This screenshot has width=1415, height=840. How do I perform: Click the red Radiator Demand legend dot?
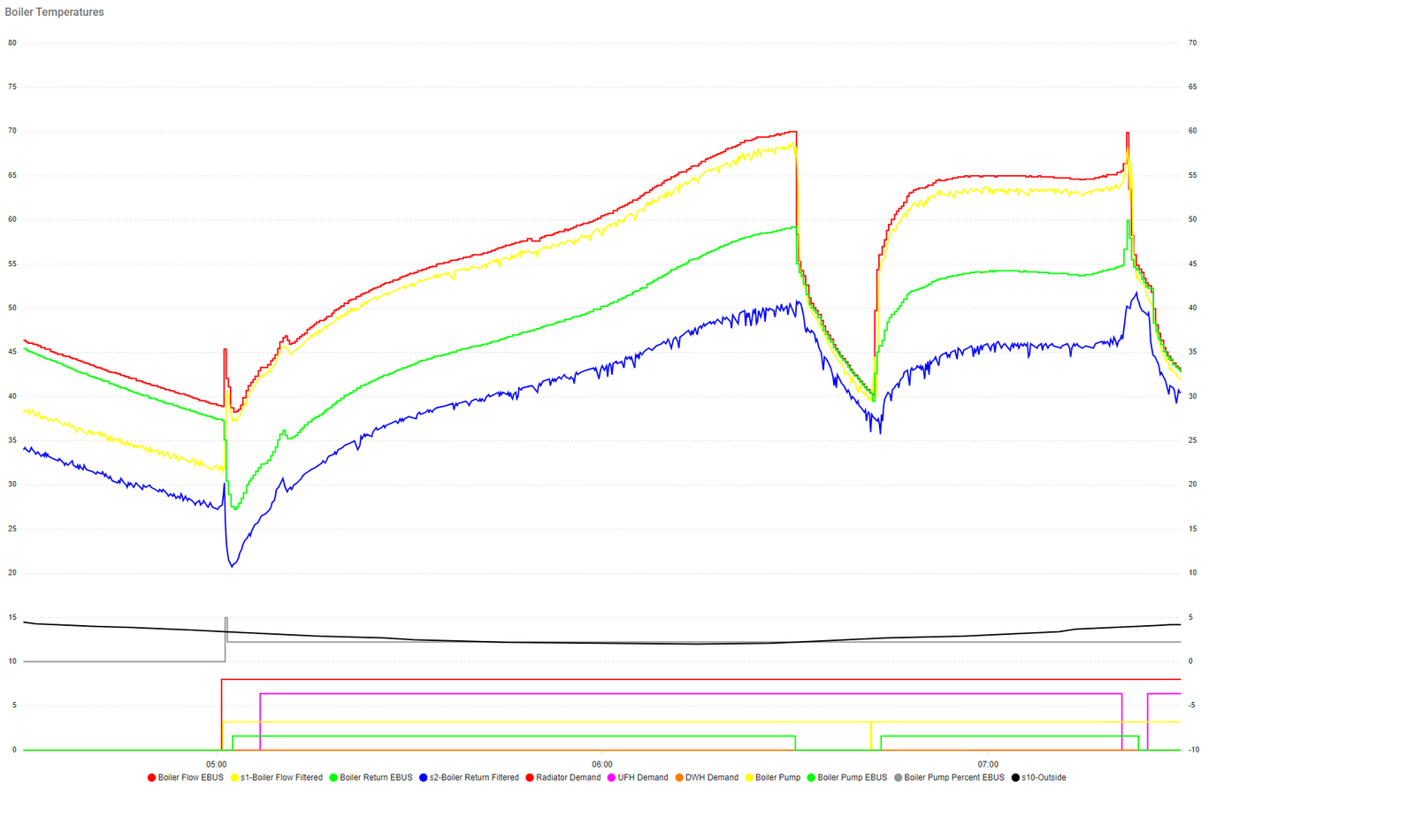click(530, 778)
